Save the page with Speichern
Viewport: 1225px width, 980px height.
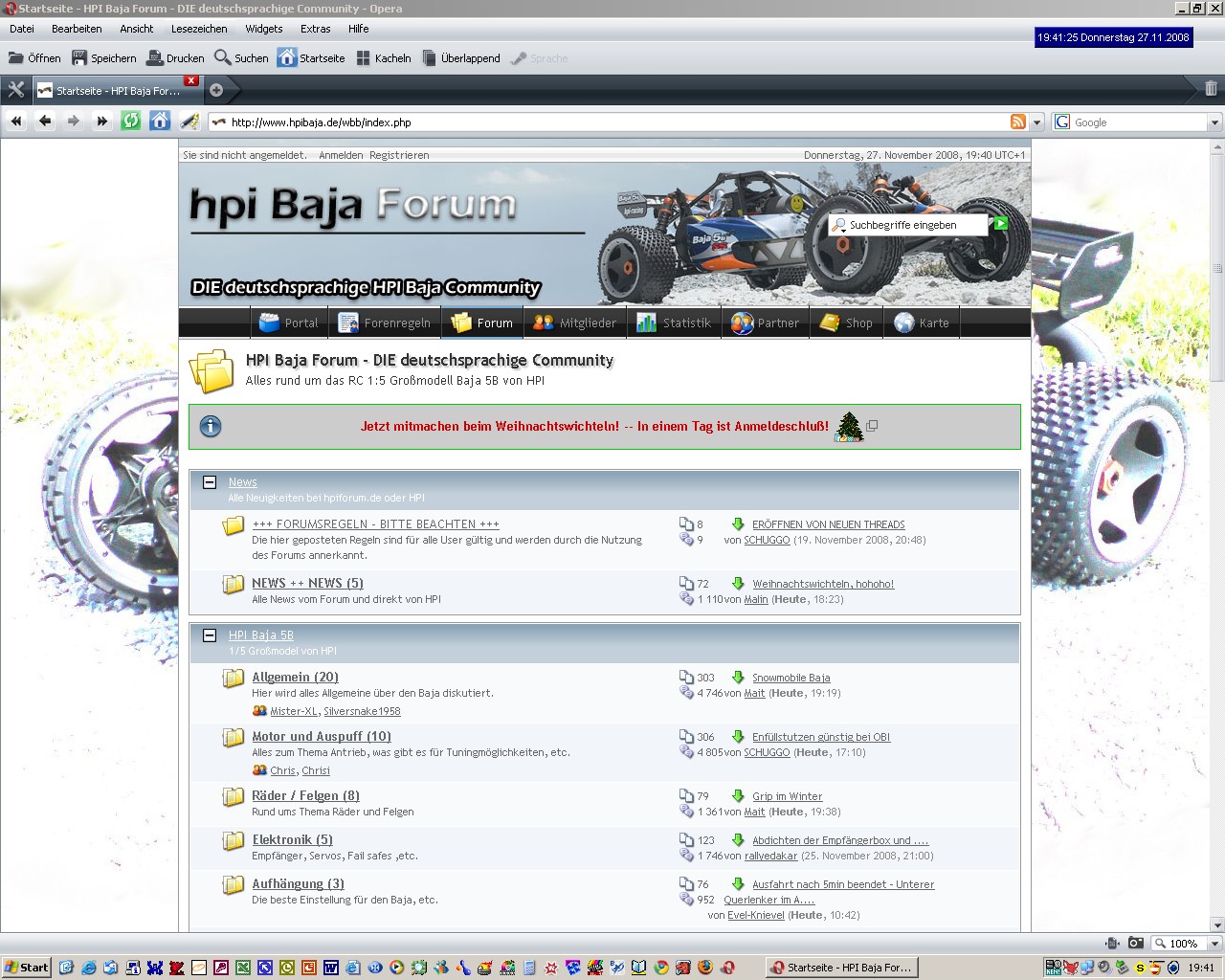pyautogui.click(x=104, y=58)
